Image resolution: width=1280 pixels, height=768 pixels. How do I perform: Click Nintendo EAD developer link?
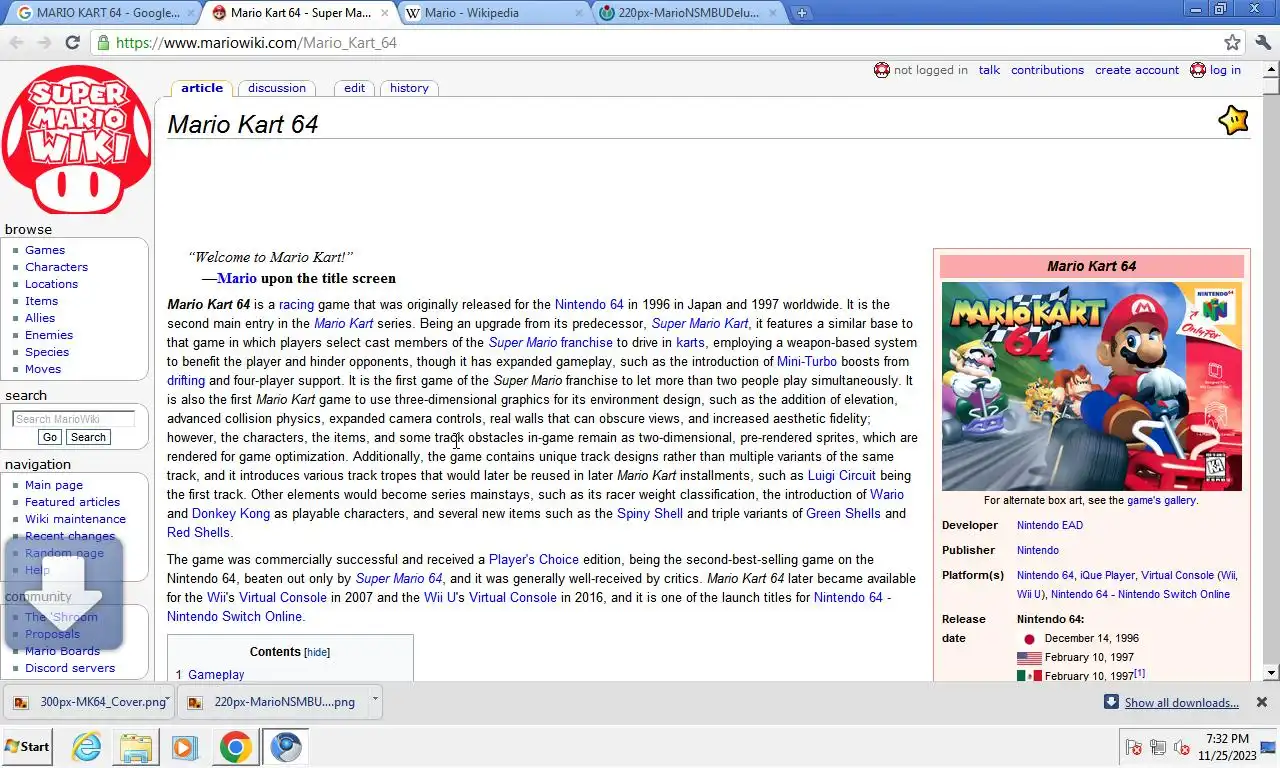(1050, 525)
